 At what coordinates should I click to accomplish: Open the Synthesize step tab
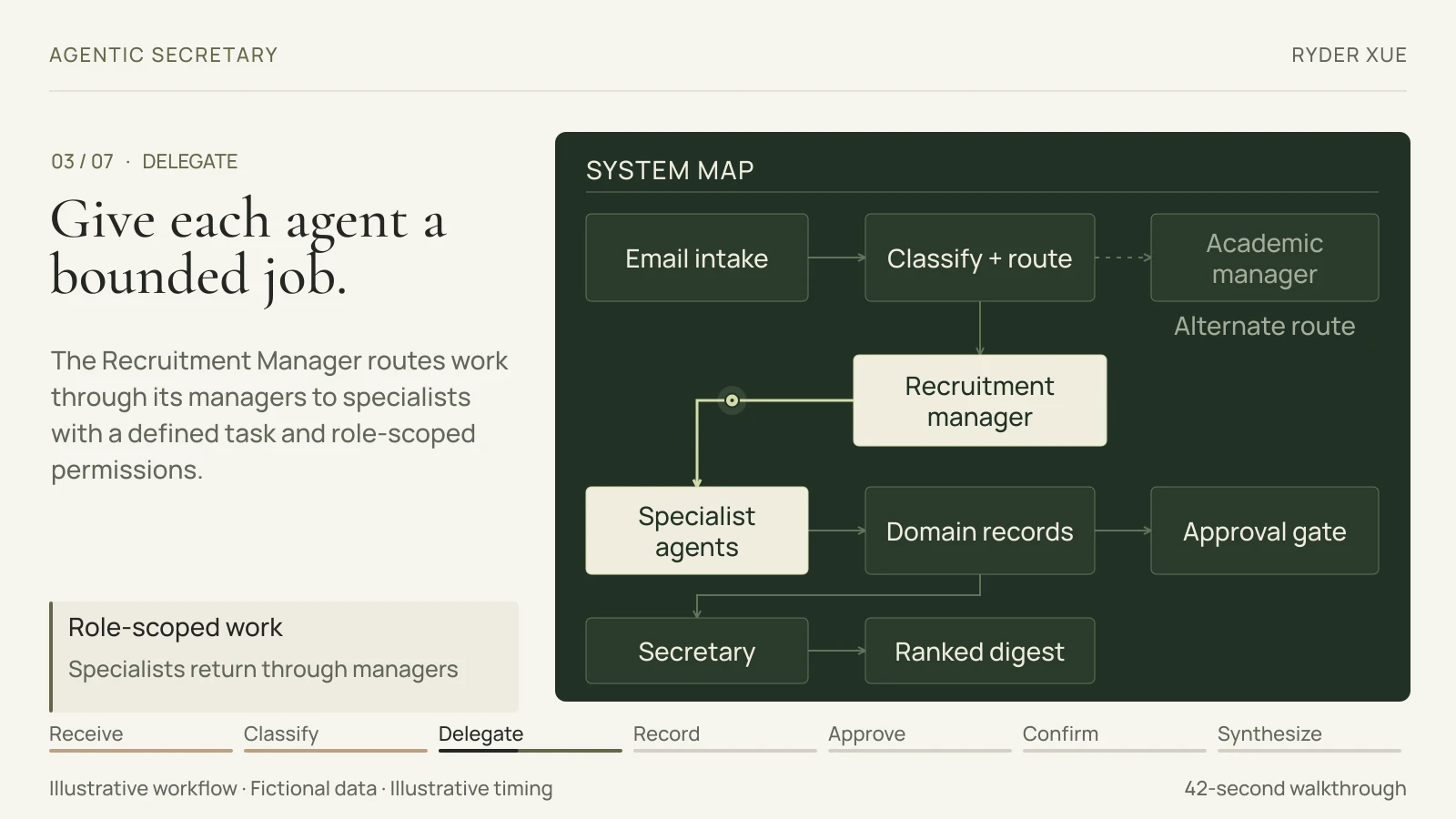(x=1309, y=736)
